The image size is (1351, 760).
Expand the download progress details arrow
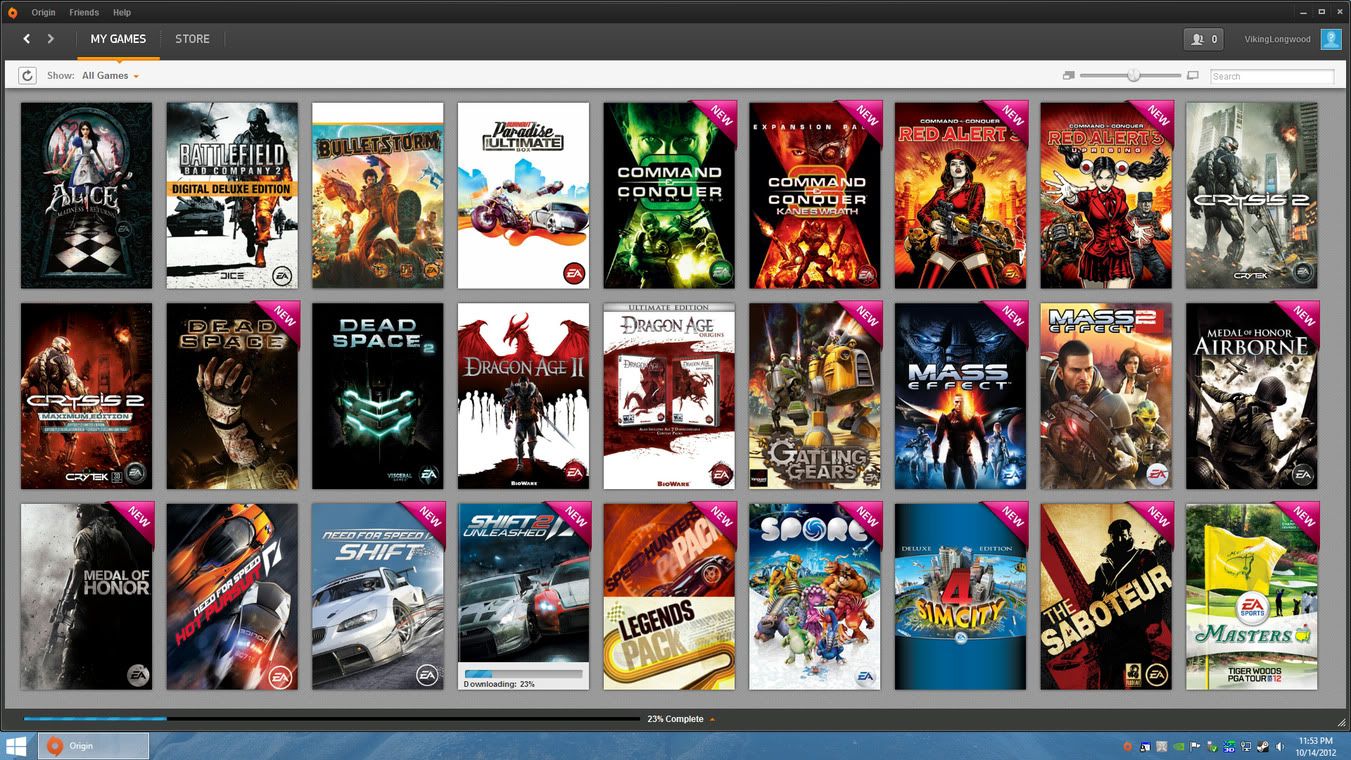coord(712,719)
